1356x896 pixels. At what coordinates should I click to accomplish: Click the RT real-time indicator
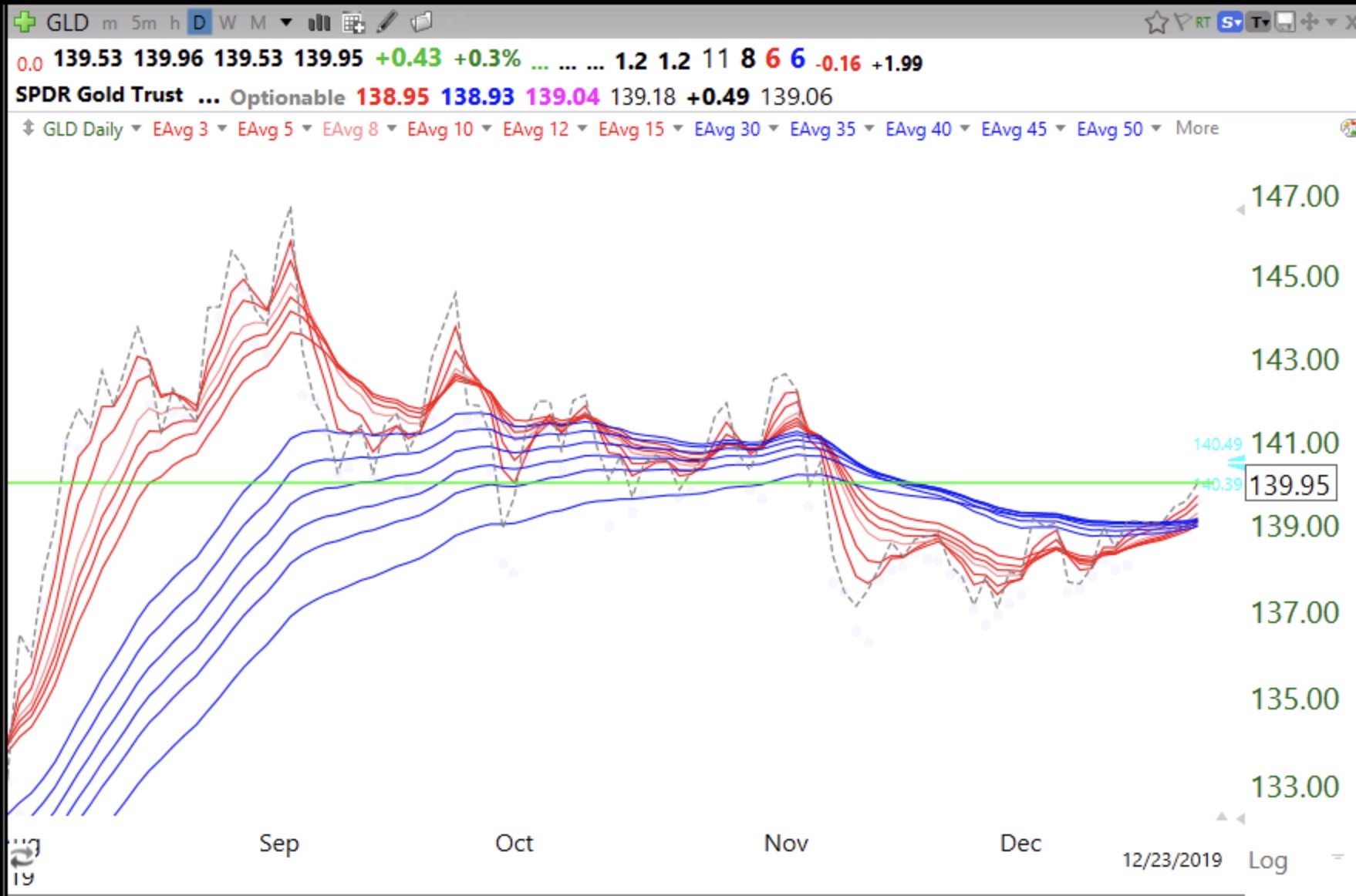tap(1203, 22)
